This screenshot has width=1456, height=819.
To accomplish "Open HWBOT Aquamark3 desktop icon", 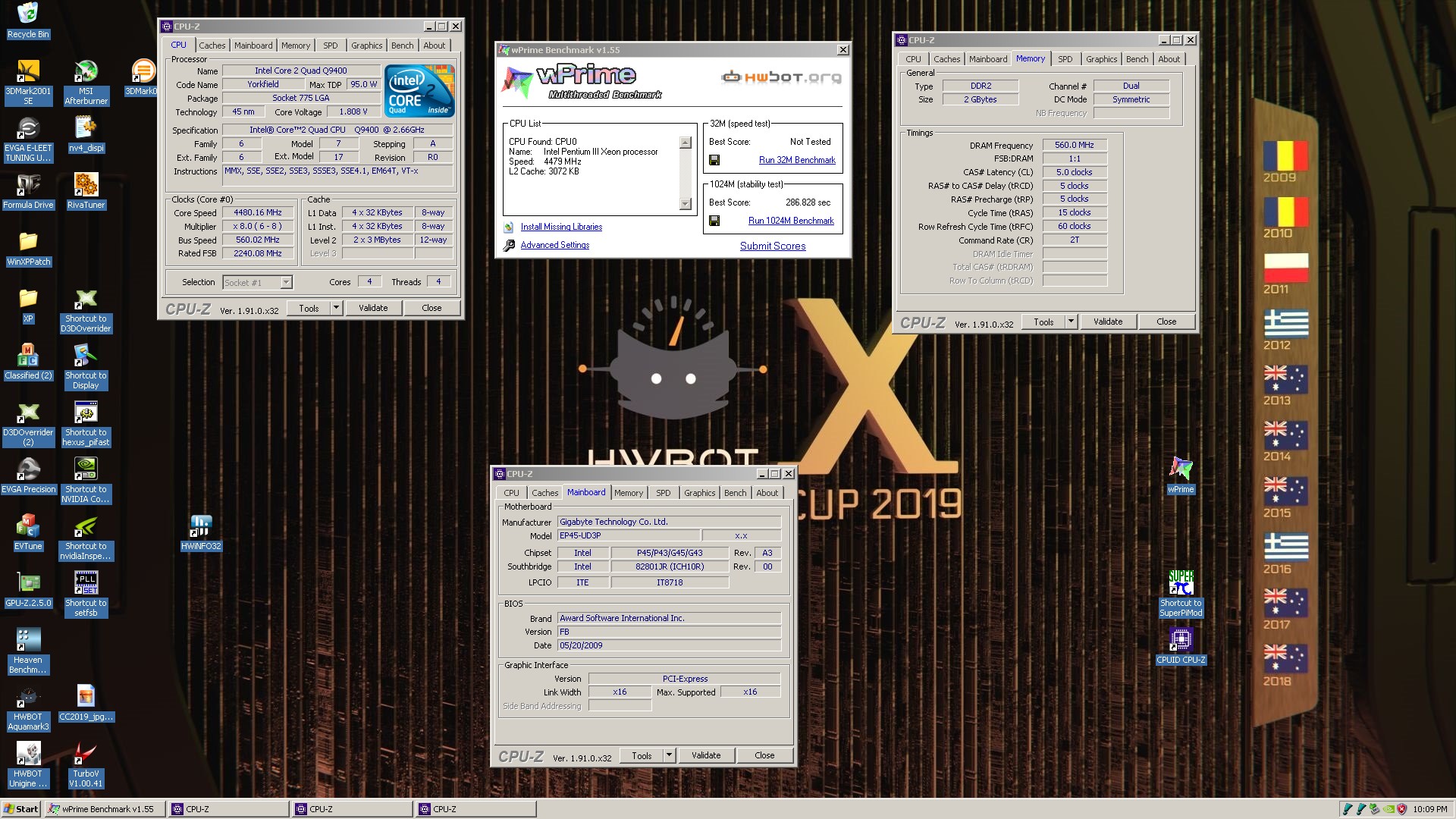I will pyautogui.click(x=28, y=708).
